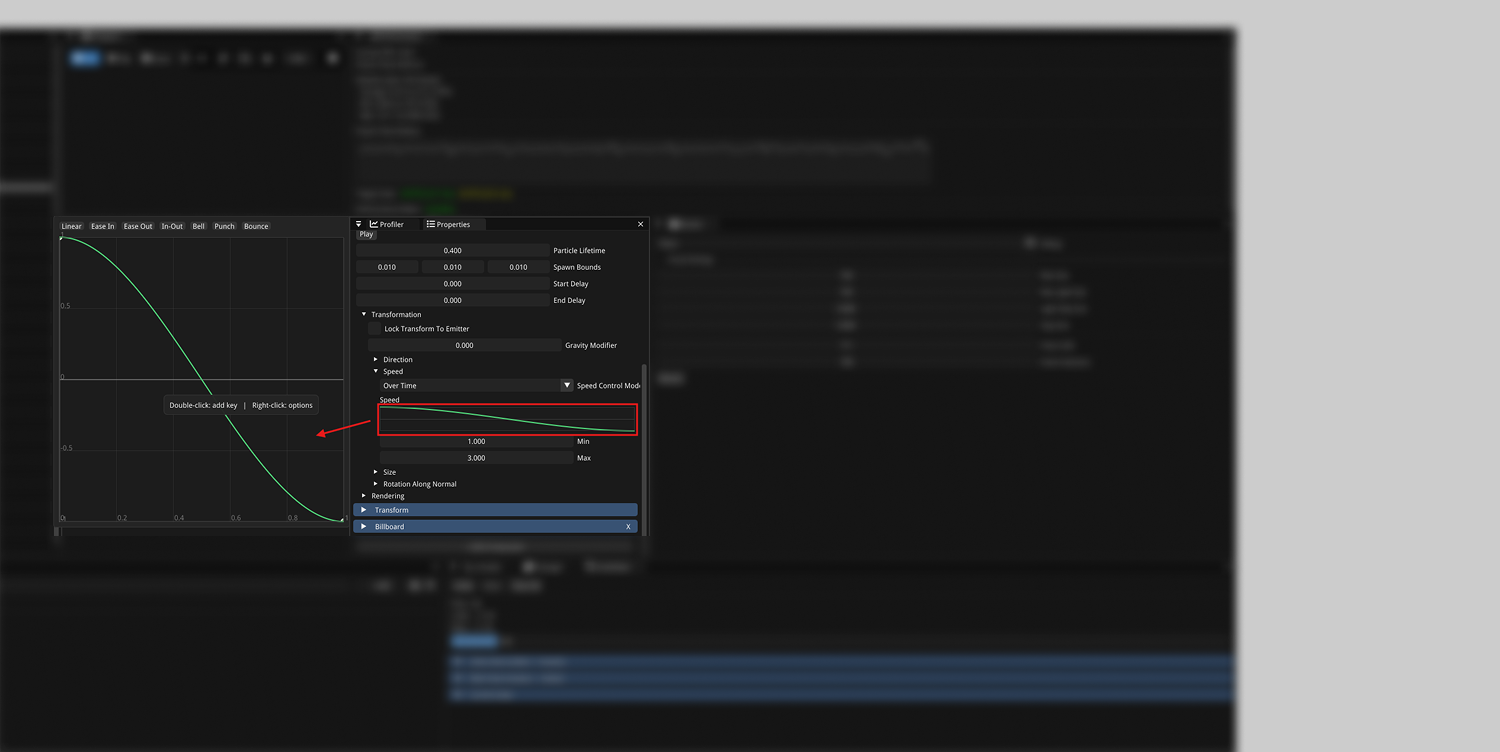Expand the Rotation Along Normal section
The width and height of the screenshot is (1500, 752).
pos(376,484)
